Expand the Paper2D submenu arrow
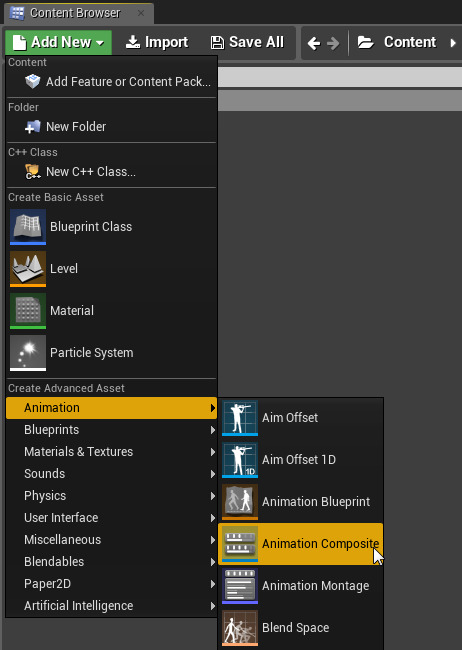The image size is (462, 650). [x=213, y=584]
